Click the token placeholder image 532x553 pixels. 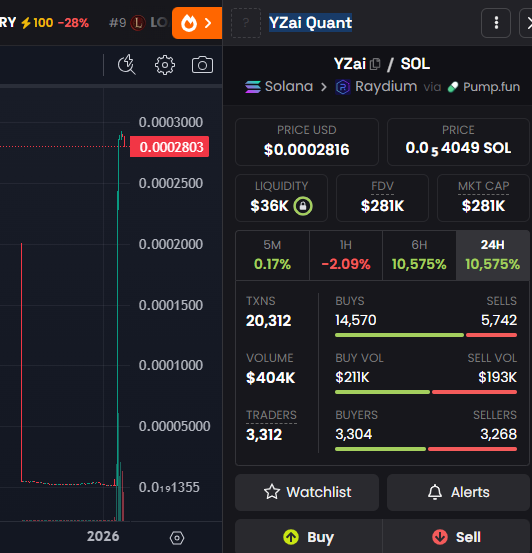246,23
